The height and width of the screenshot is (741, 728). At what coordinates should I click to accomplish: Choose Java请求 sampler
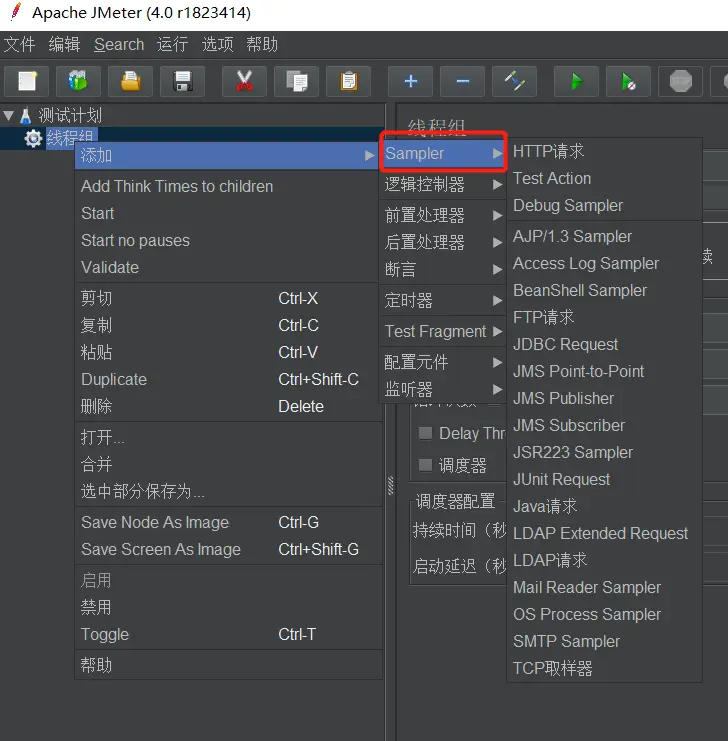604,506
